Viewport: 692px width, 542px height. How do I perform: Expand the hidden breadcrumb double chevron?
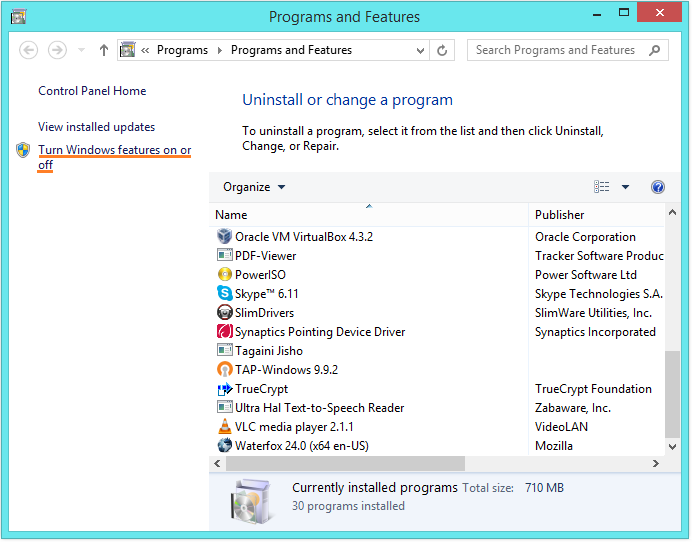(x=145, y=50)
